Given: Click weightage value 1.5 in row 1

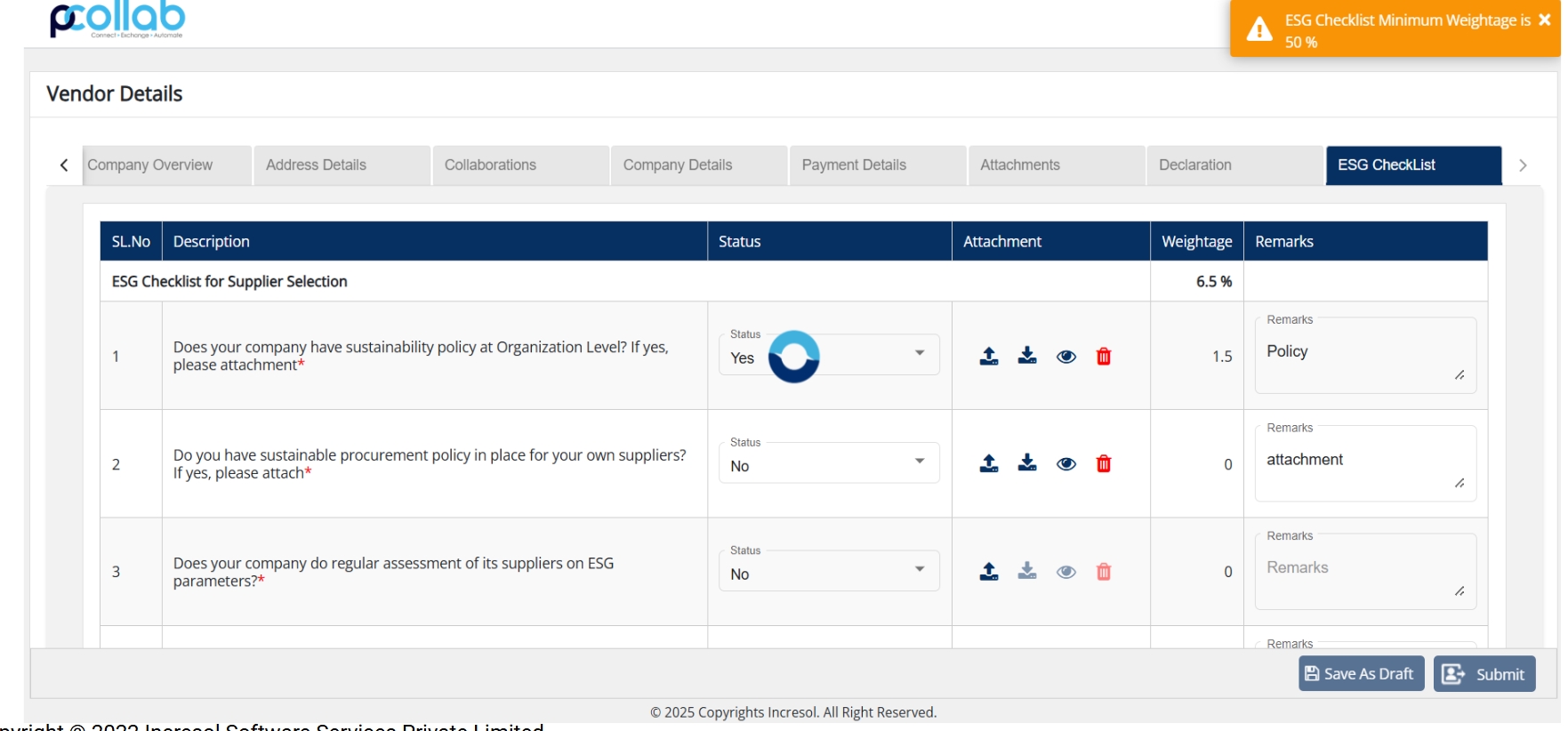Looking at the screenshot, I should coord(1222,357).
